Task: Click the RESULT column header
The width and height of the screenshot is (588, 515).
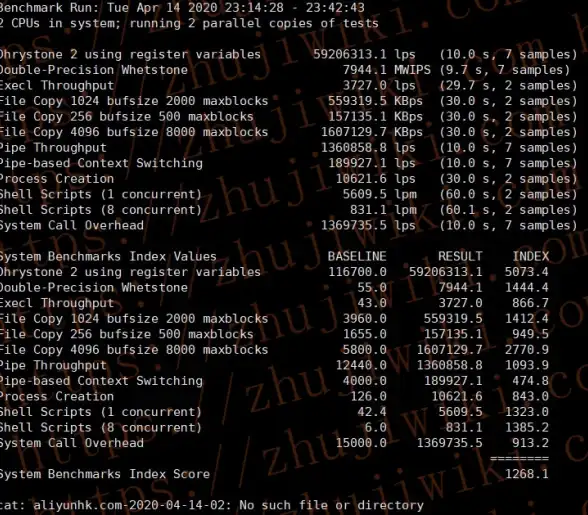Action: (460, 257)
